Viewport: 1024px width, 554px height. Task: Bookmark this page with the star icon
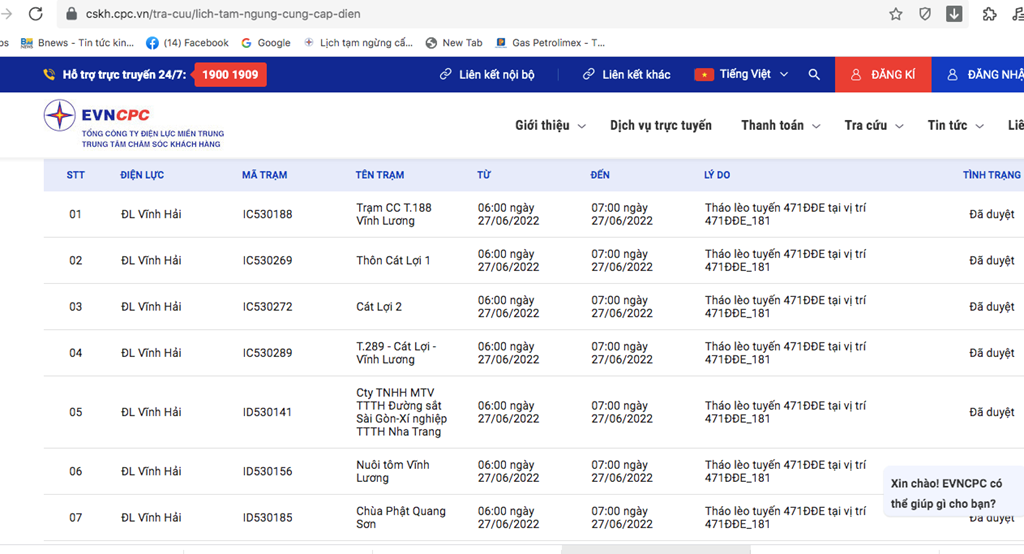(x=896, y=14)
